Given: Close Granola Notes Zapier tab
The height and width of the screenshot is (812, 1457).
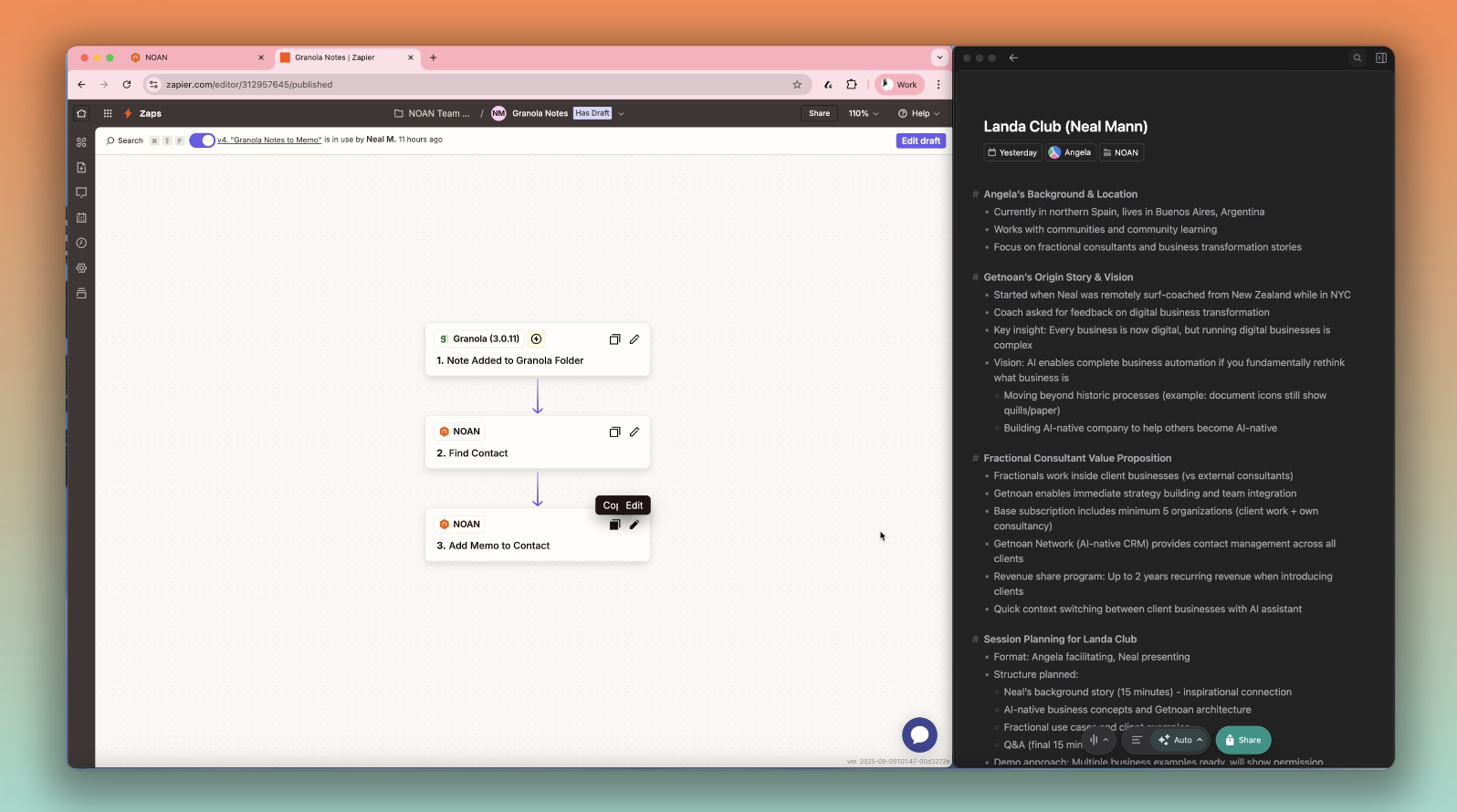Looking at the screenshot, I should click(411, 57).
